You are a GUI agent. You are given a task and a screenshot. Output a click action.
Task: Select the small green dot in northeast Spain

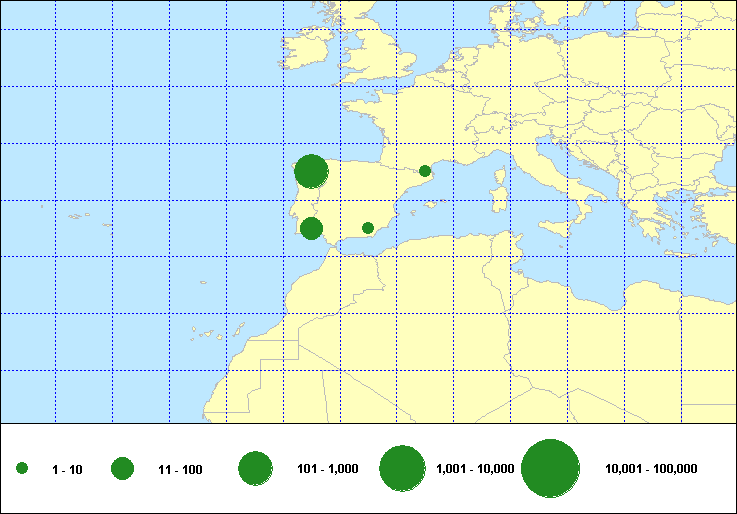tap(425, 171)
